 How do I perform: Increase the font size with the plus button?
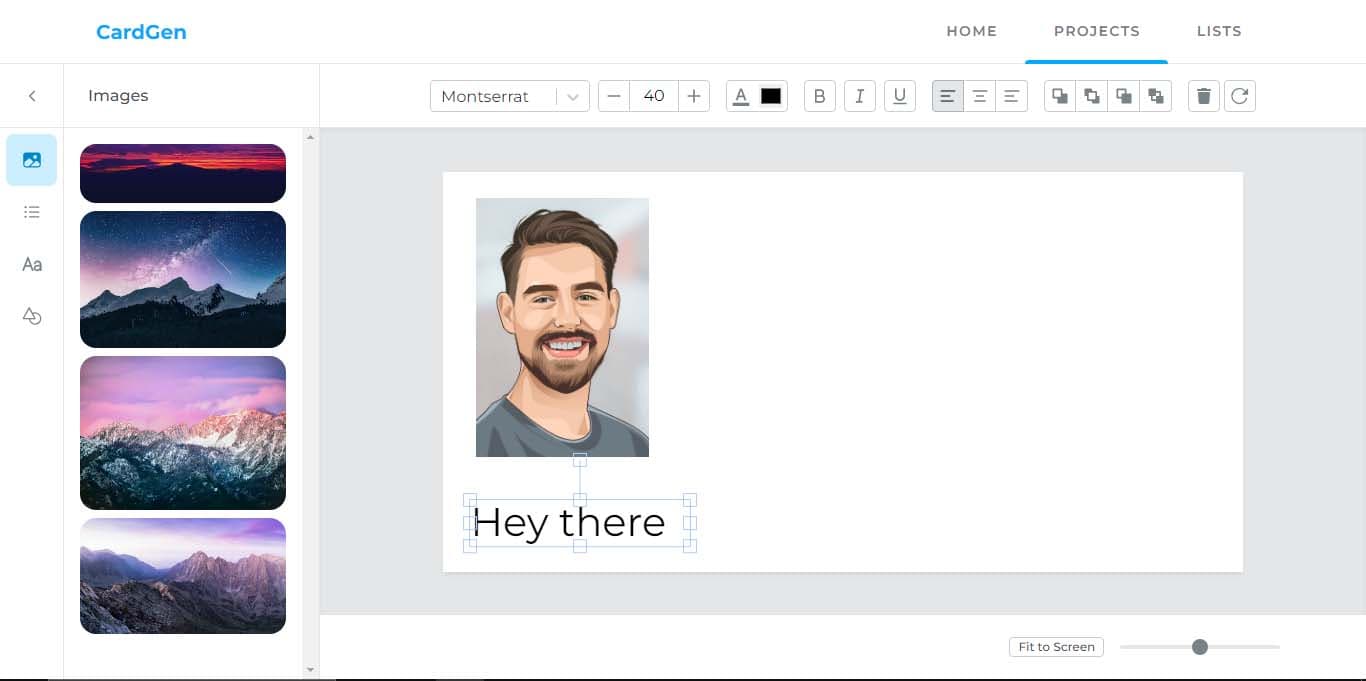[694, 96]
